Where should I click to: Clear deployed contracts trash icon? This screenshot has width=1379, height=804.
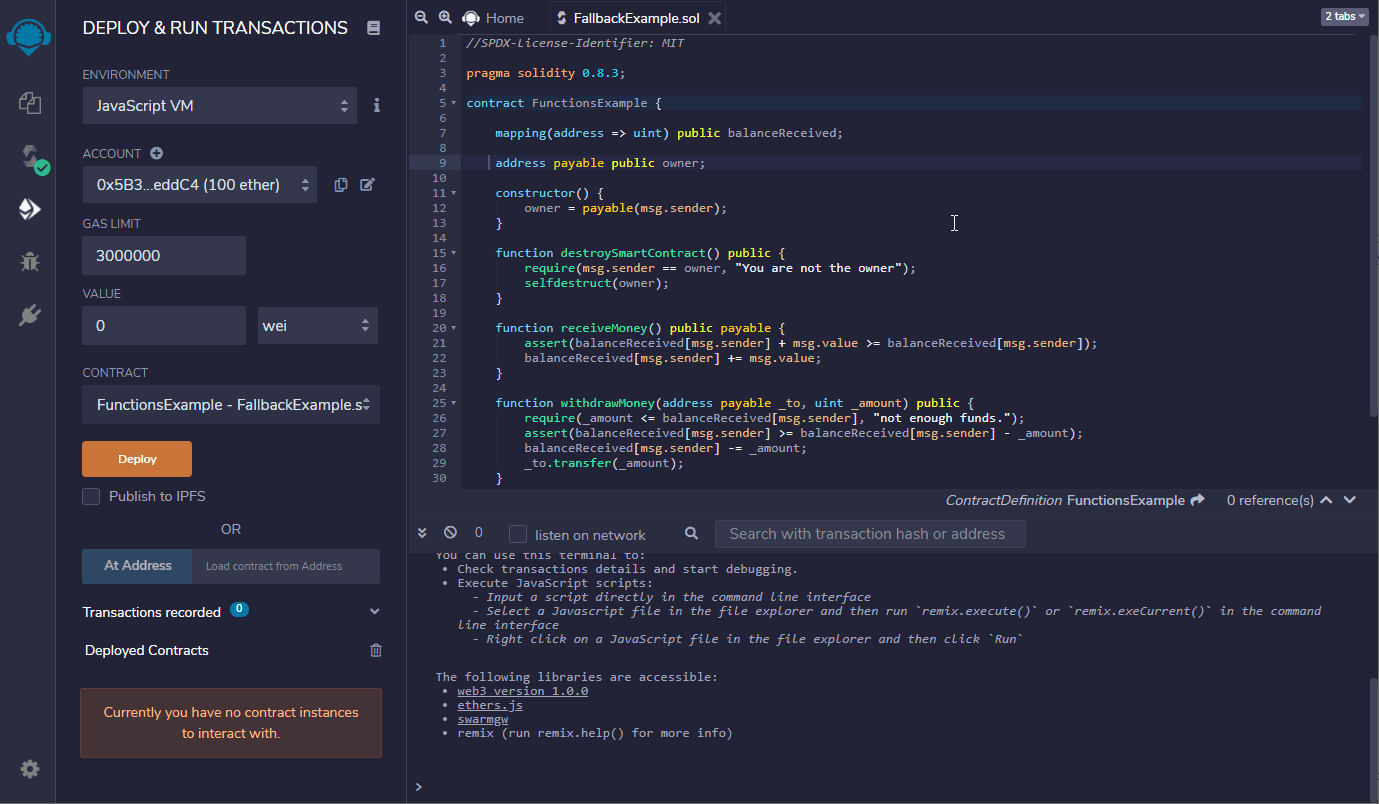(376, 650)
